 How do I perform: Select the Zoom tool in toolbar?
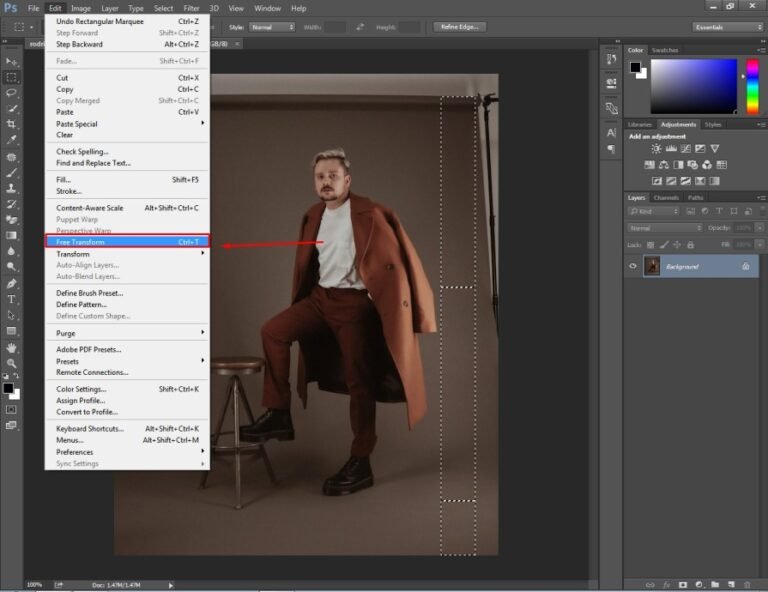(x=11, y=363)
